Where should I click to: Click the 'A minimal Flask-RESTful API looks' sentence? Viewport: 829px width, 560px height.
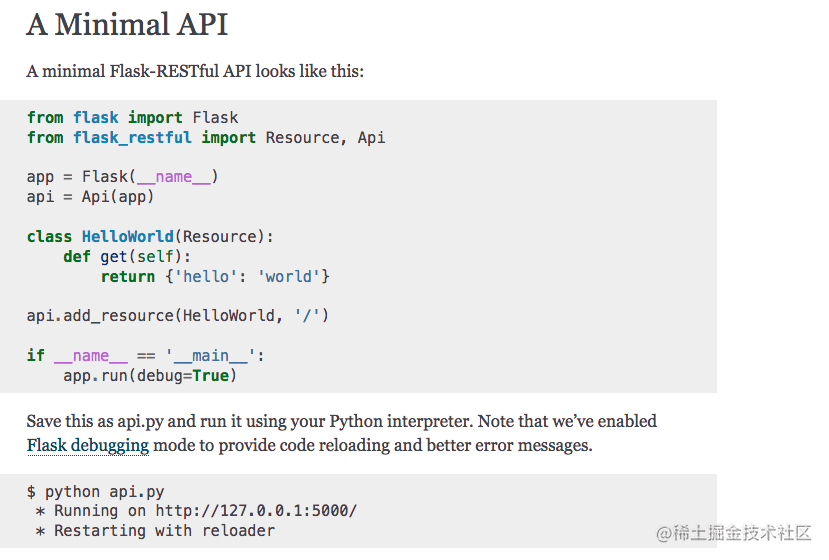click(195, 71)
